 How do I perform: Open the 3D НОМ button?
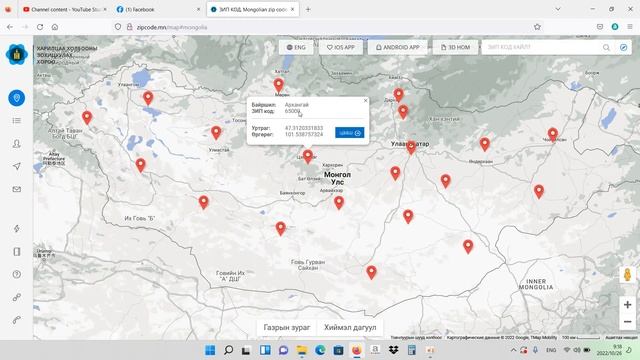456,47
